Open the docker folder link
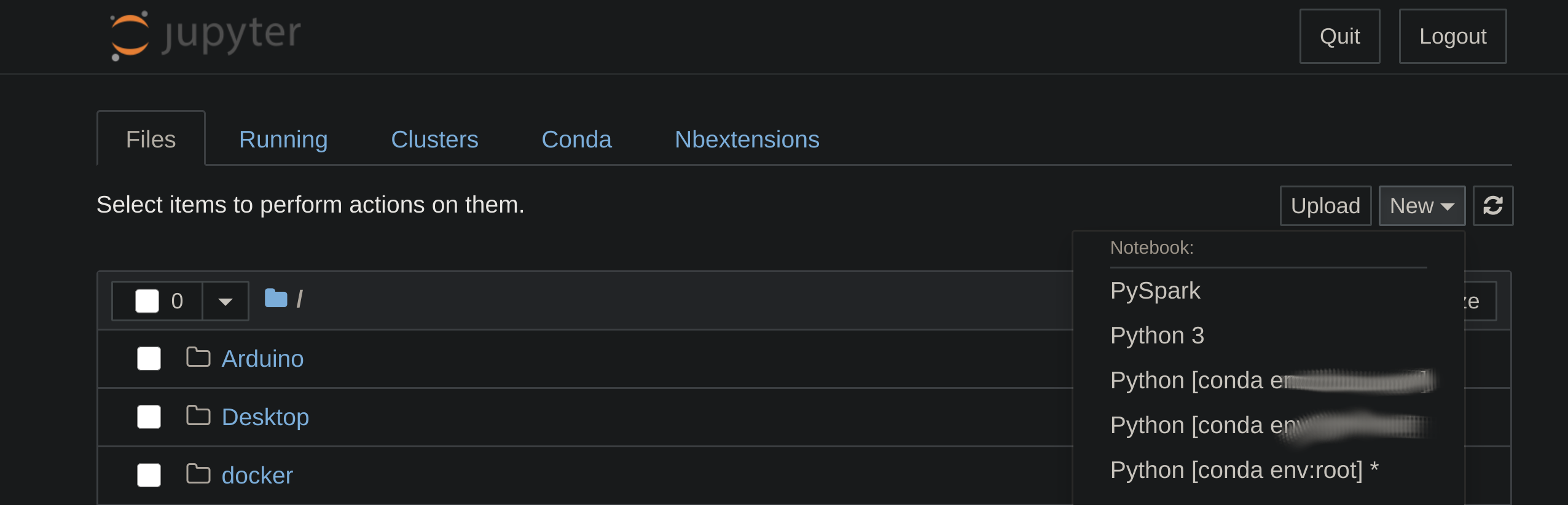The image size is (1568, 505). 256,474
